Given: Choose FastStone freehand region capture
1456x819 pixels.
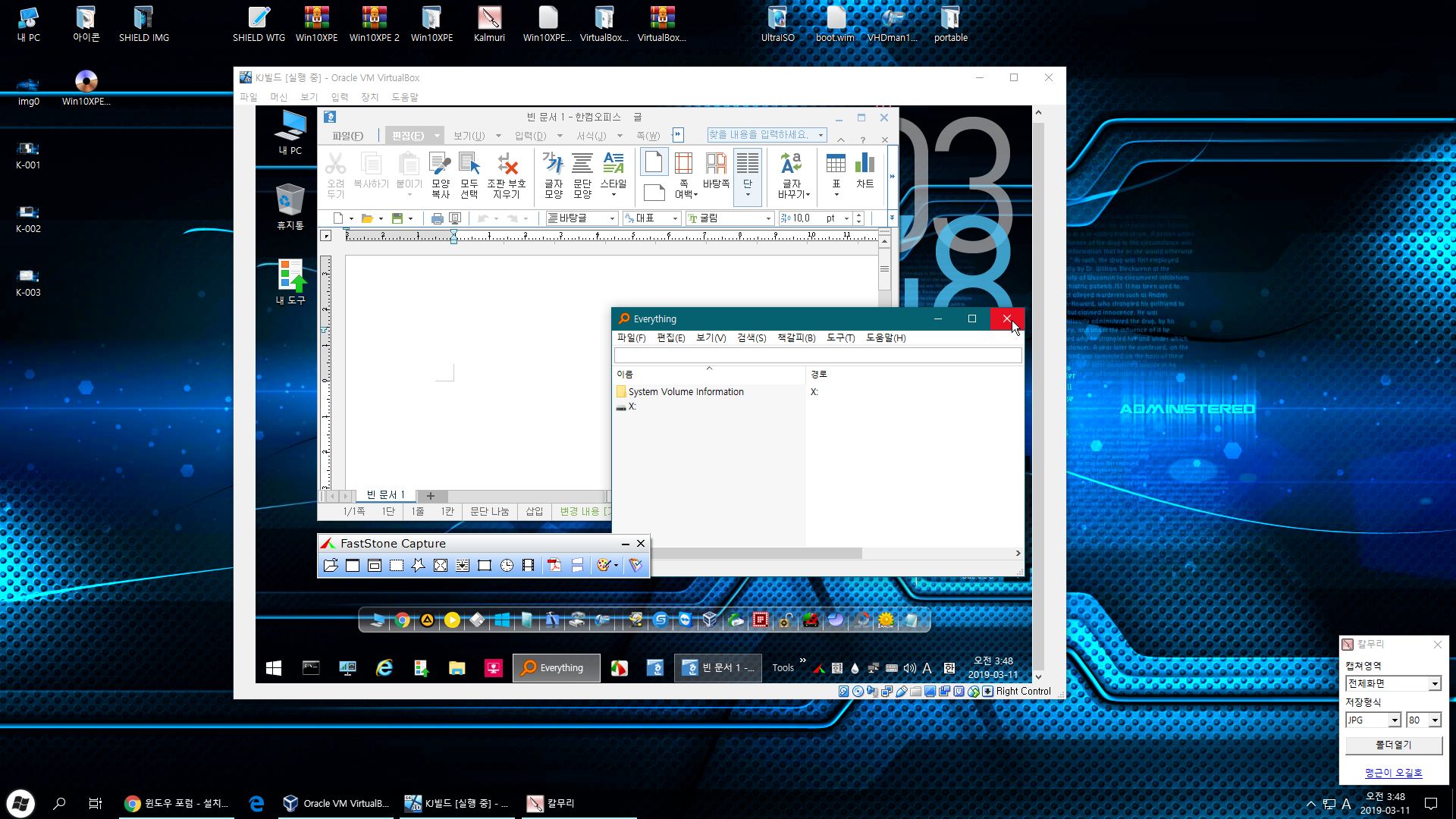Looking at the screenshot, I should (419, 566).
